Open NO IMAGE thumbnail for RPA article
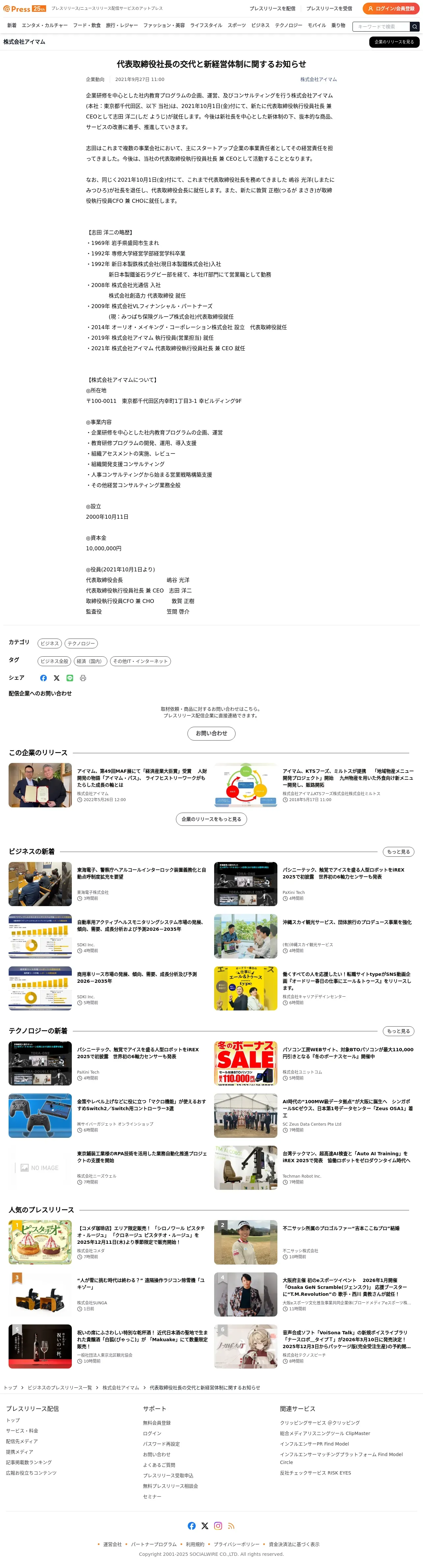This screenshot has width=423, height=1568. pos(40,1167)
